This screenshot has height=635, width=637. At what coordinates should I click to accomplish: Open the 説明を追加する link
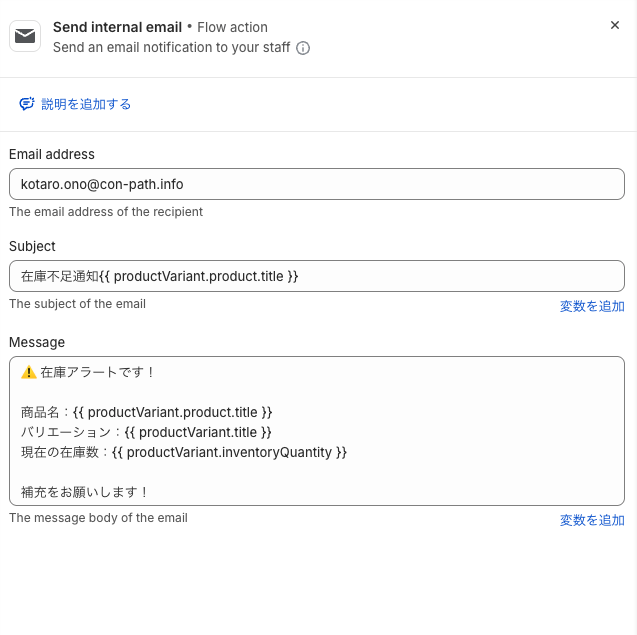(x=86, y=104)
